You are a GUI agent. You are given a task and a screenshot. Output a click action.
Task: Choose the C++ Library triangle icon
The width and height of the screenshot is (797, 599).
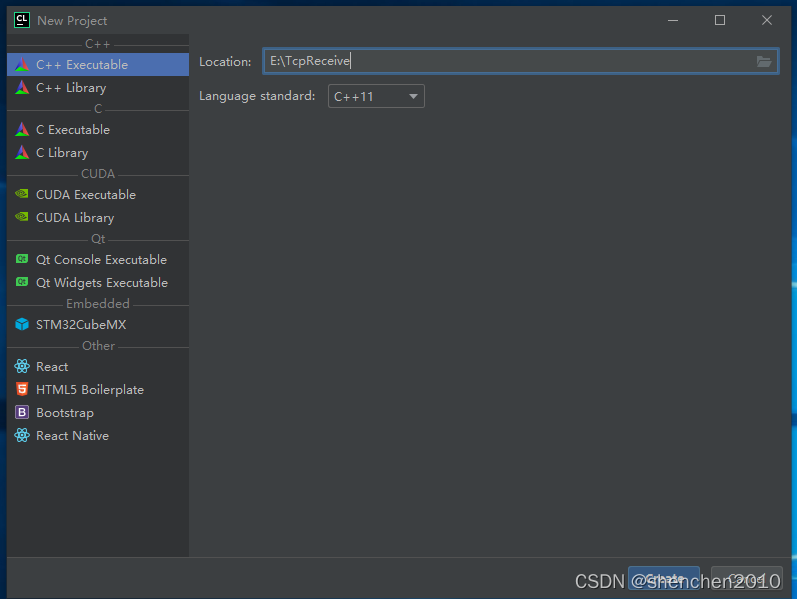click(22, 87)
